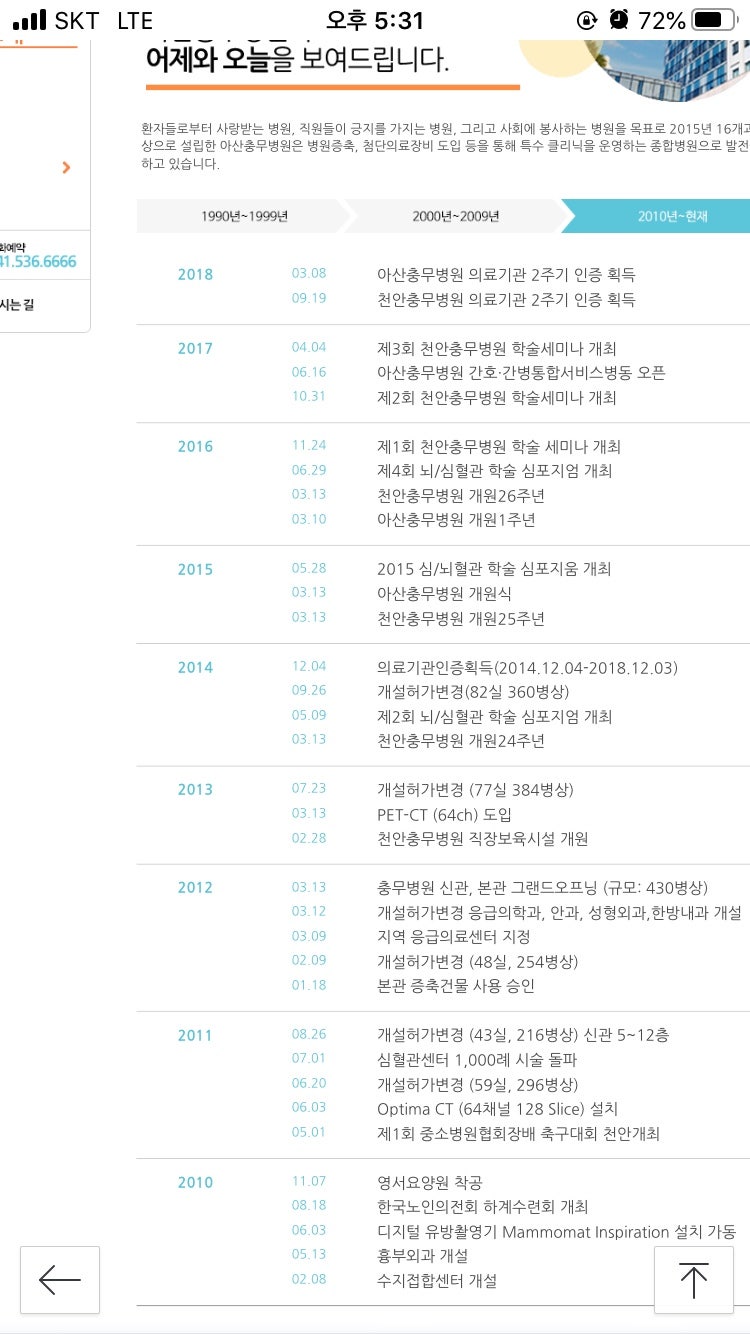Tap the PET-CT (64ch) 도입 entry
This screenshot has width=750, height=1334.
click(x=444, y=814)
